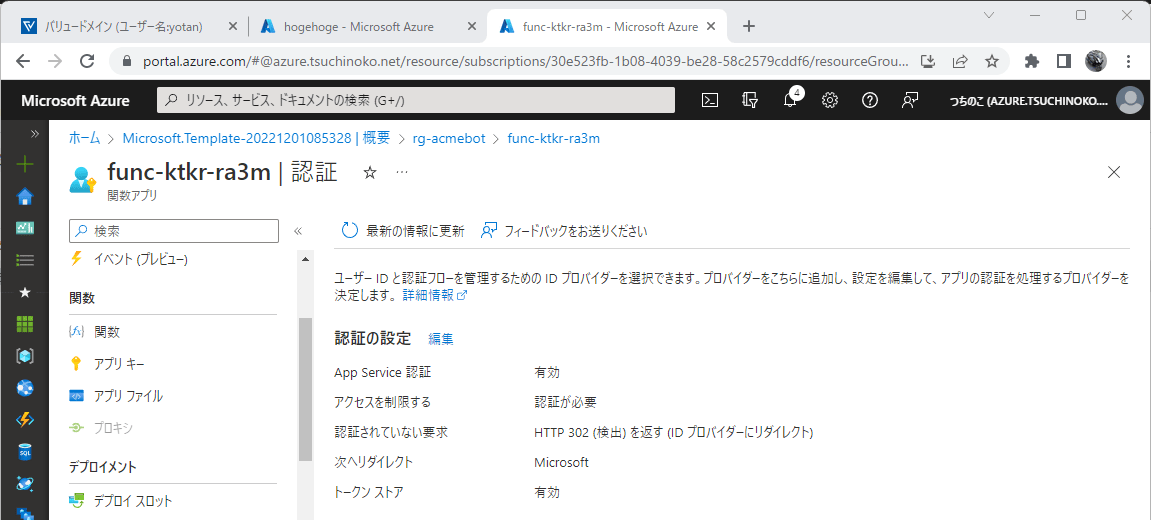Click the Azure global search bar
Viewport: 1151px width, 520px height.
point(416,101)
